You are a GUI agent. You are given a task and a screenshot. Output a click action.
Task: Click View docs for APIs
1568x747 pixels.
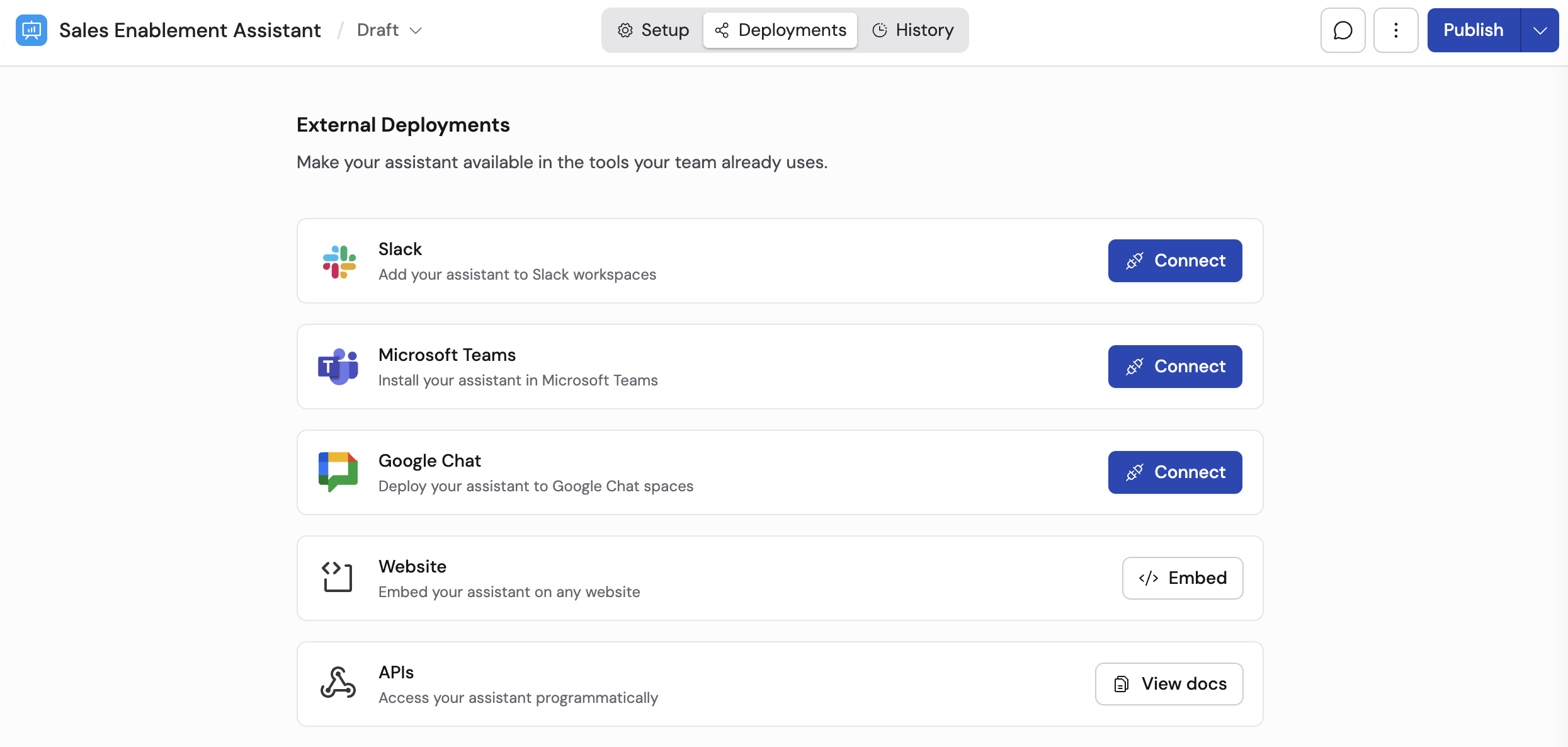(x=1169, y=683)
